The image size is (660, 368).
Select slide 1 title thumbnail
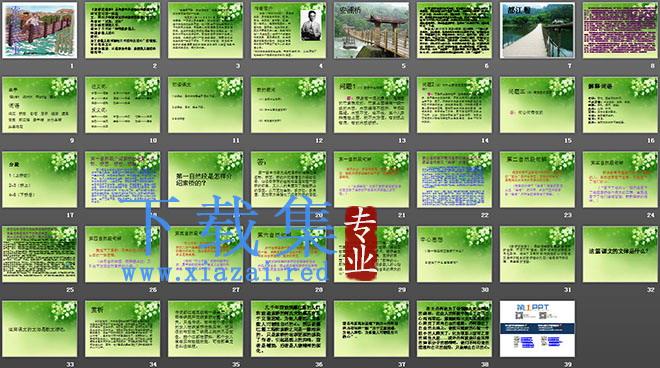(40, 30)
